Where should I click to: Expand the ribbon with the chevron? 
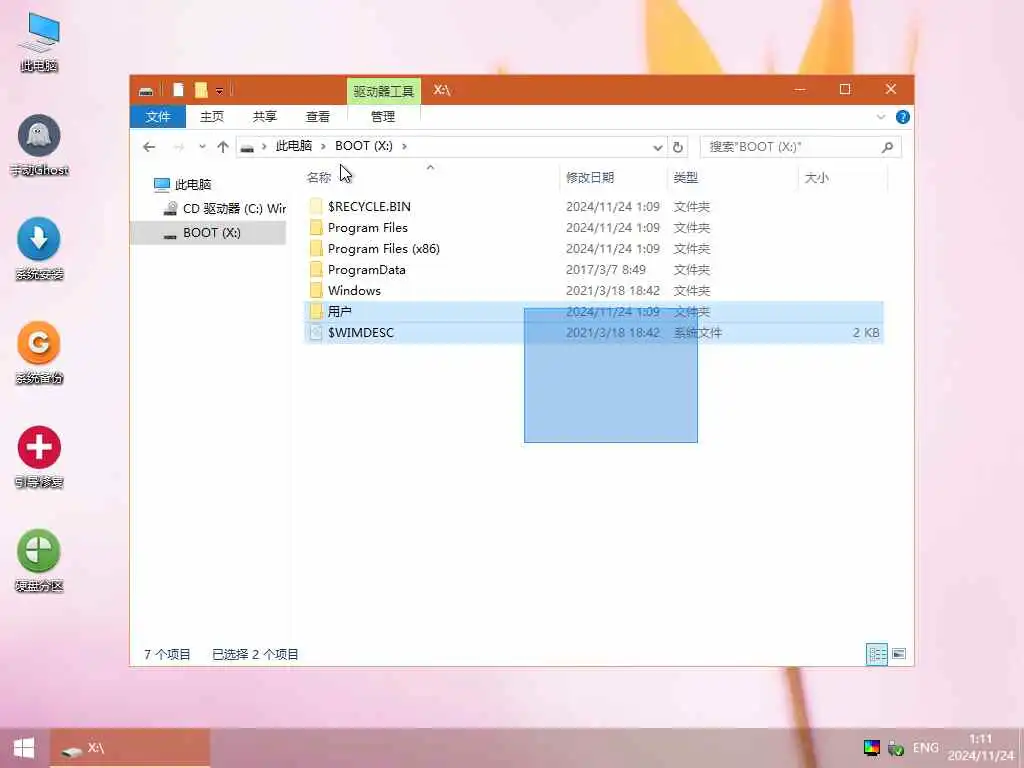coord(880,117)
